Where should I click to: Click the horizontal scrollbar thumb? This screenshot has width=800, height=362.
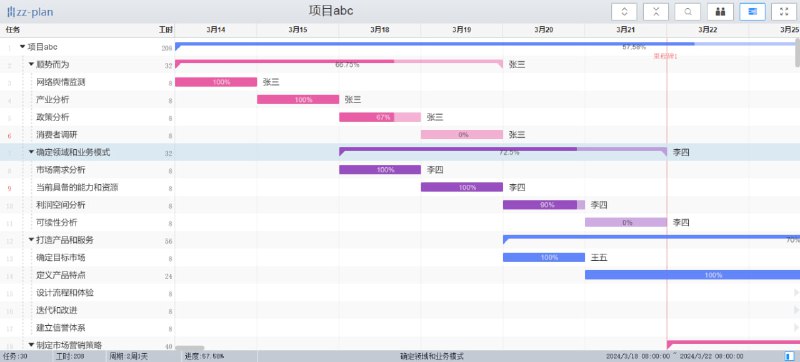(189, 348)
